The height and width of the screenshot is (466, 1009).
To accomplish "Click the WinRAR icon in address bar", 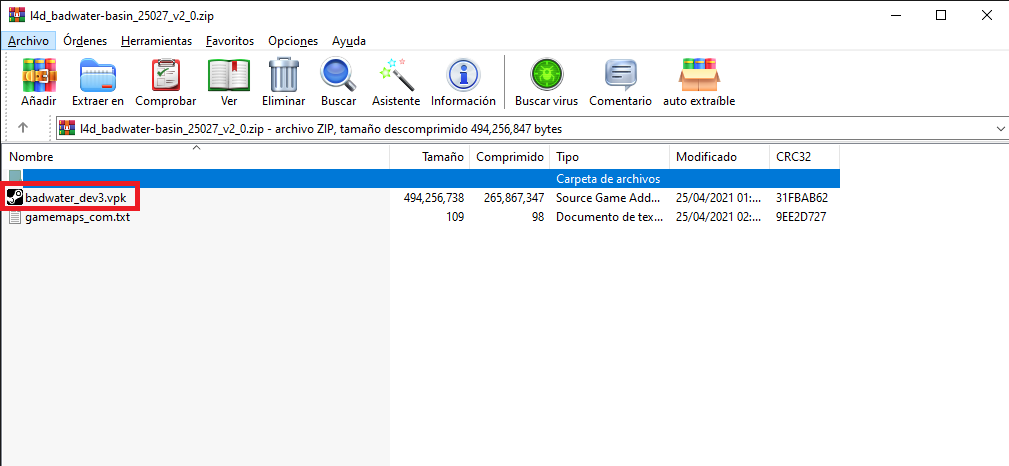I will click(x=66, y=129).
